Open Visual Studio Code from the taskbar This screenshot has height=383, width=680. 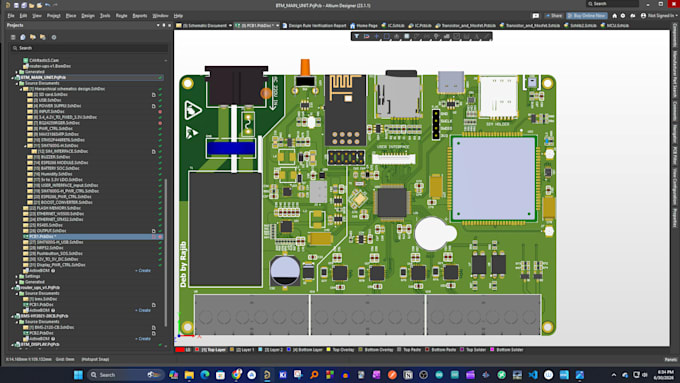click(533, 375)
